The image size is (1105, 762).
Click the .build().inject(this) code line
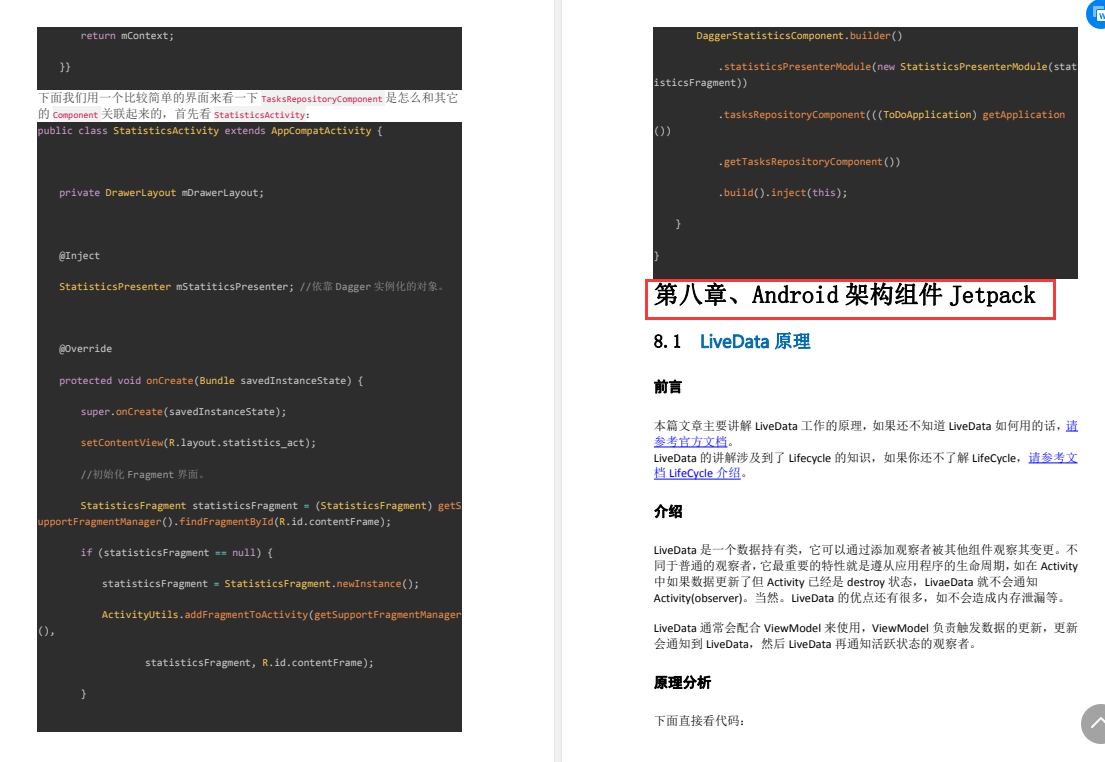pyautogui.click(x=782, y=192)
